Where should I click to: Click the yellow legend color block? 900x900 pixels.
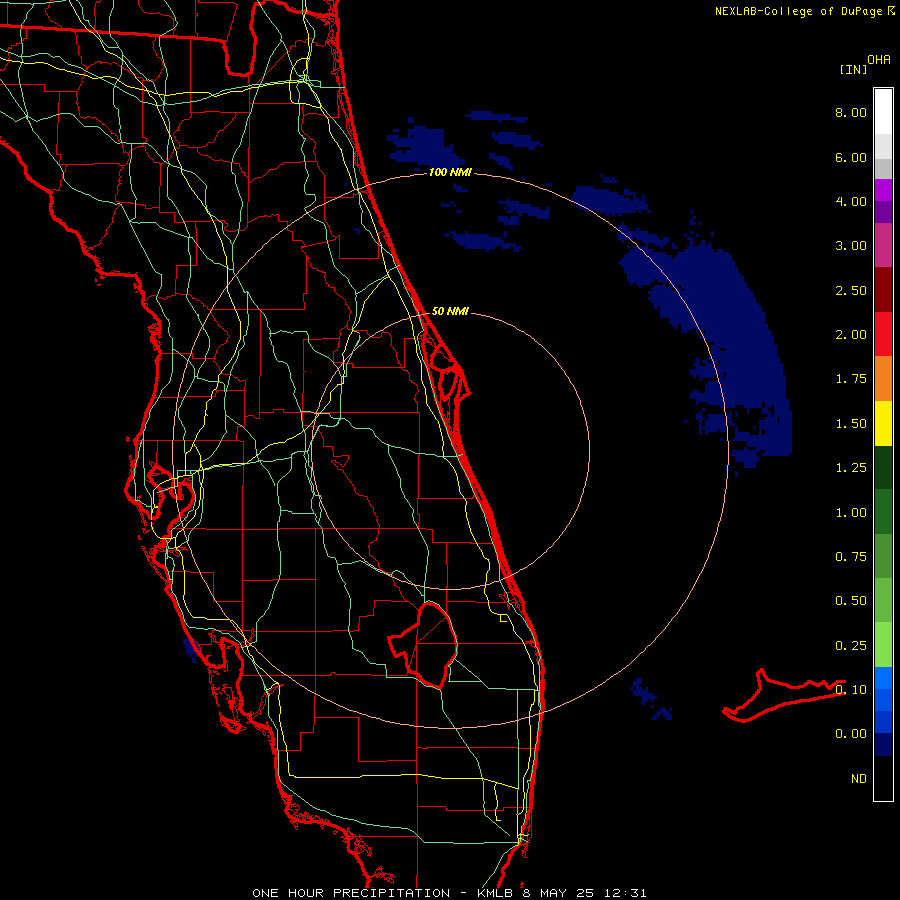883,424
